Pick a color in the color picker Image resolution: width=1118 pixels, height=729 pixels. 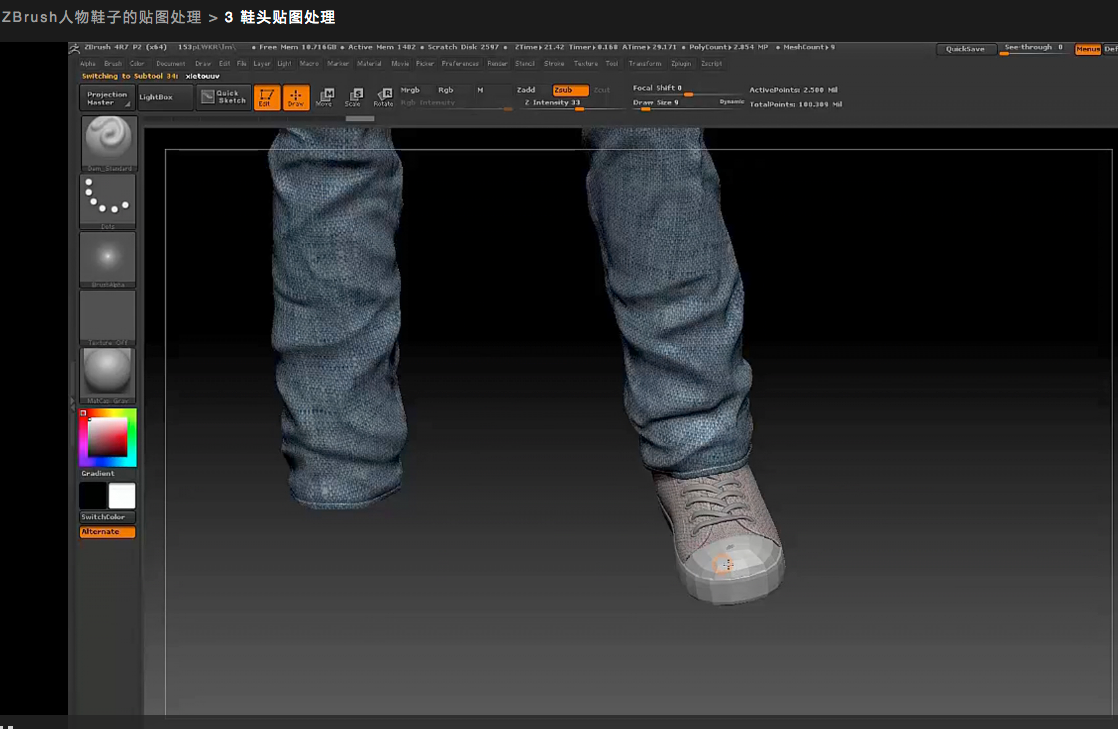click(x=108, y=437)
